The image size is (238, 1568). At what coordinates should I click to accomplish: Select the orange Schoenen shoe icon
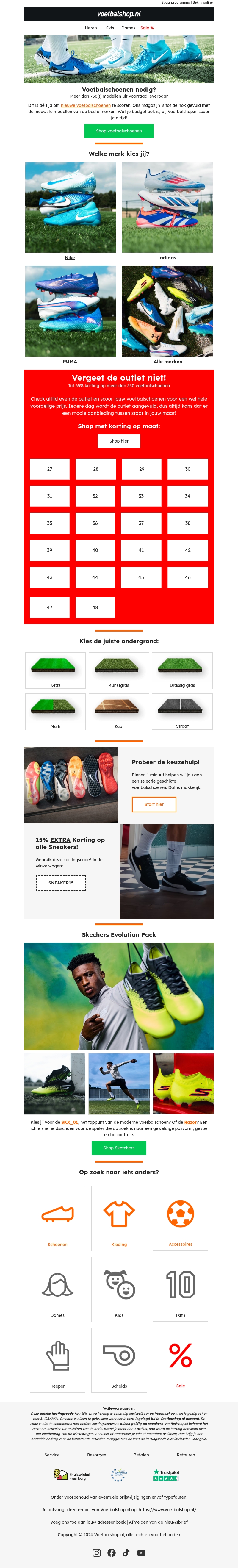(x=58, y=1214)
